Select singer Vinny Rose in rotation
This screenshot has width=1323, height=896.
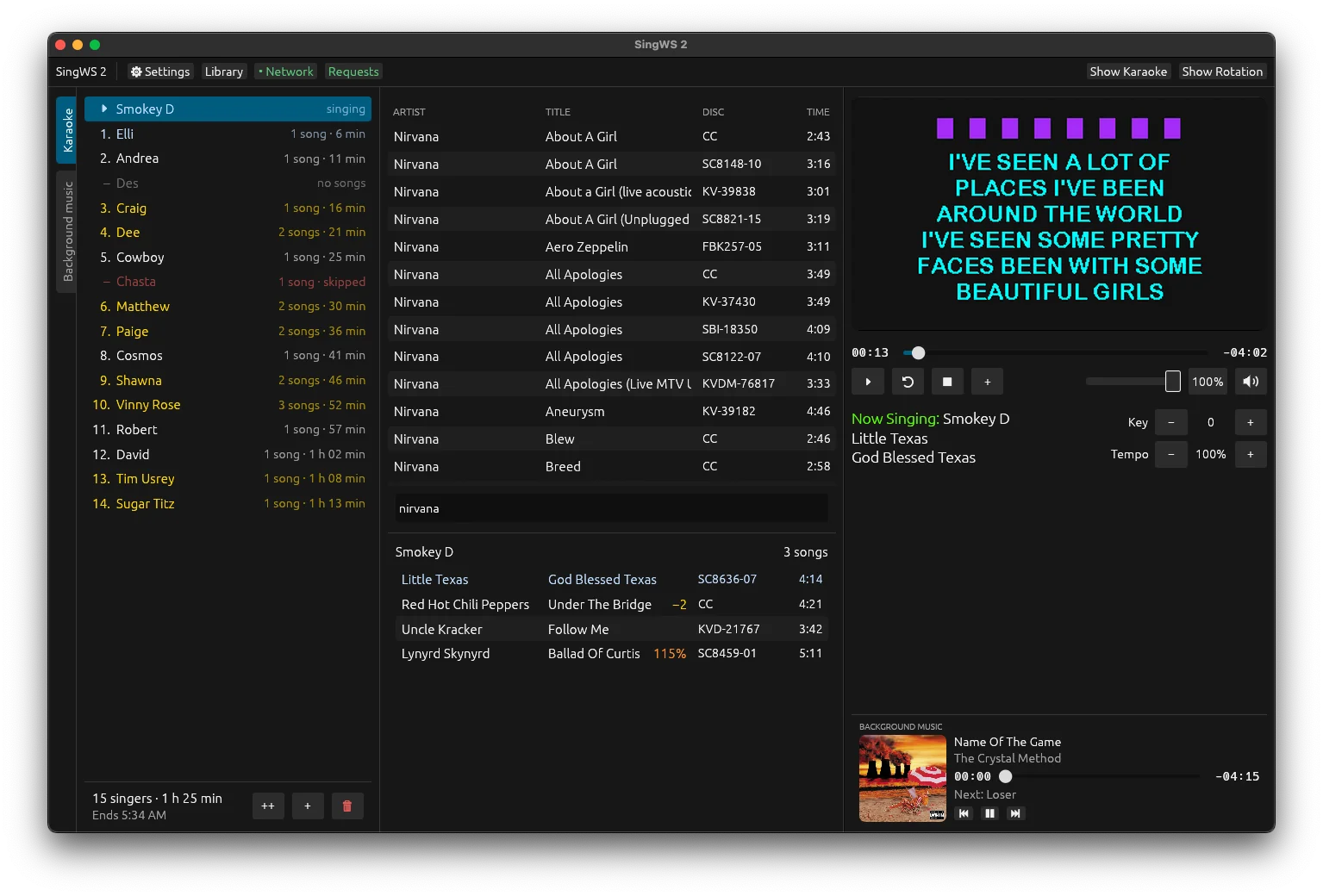228,405
